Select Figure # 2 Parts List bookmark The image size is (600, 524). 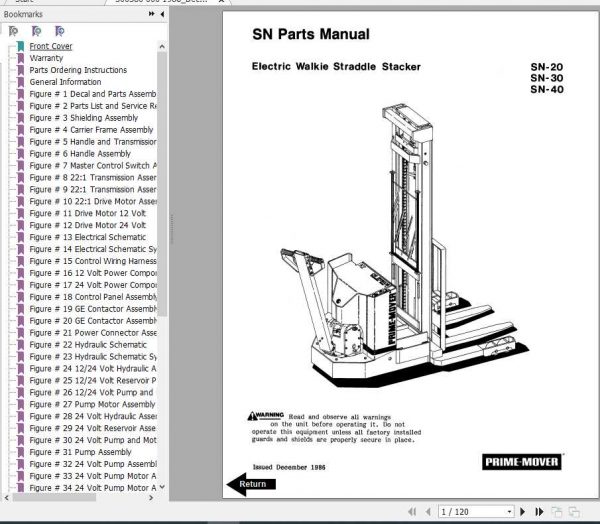click(x=93, y=106)
